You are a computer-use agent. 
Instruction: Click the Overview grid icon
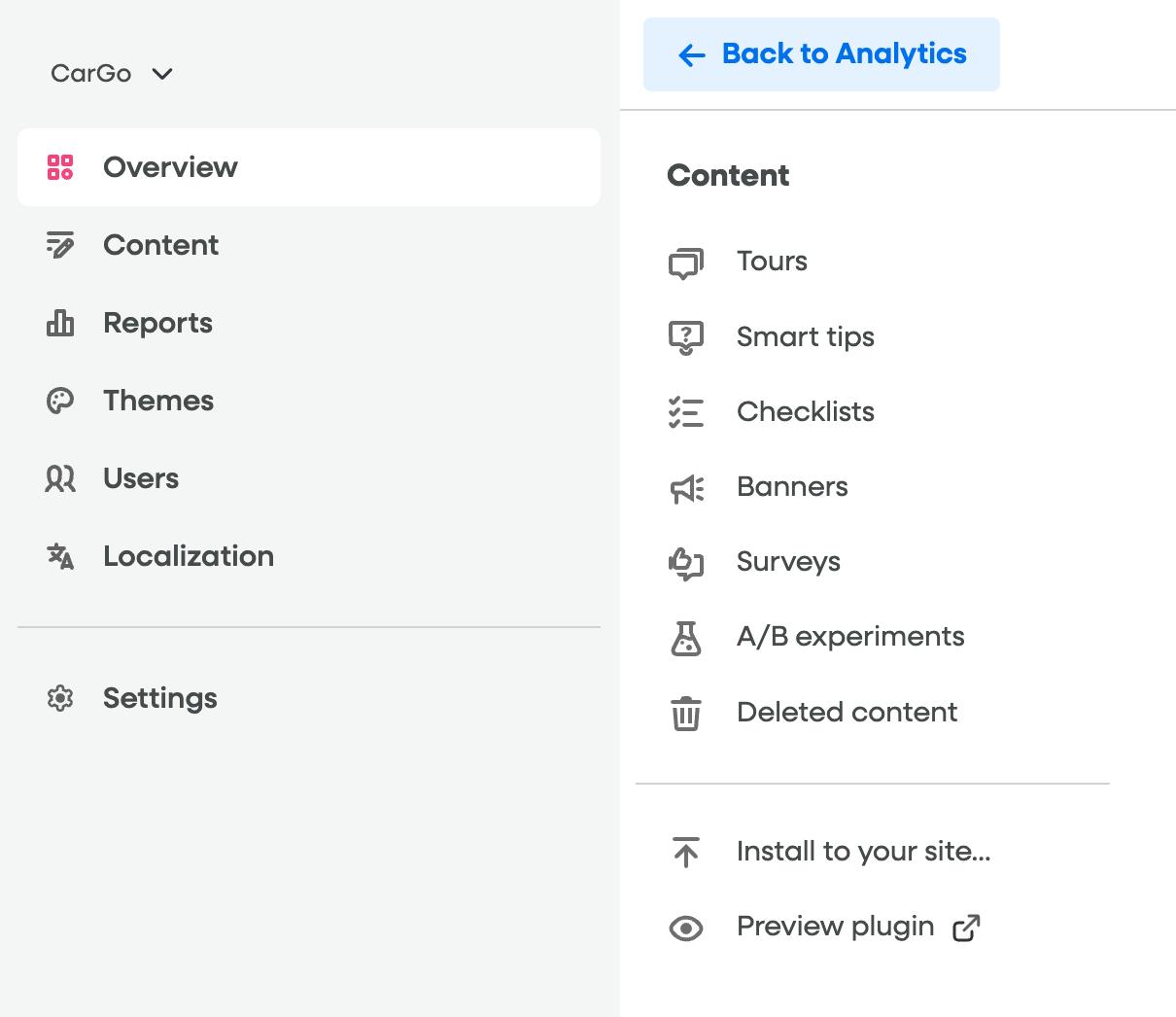click(60, 167)
